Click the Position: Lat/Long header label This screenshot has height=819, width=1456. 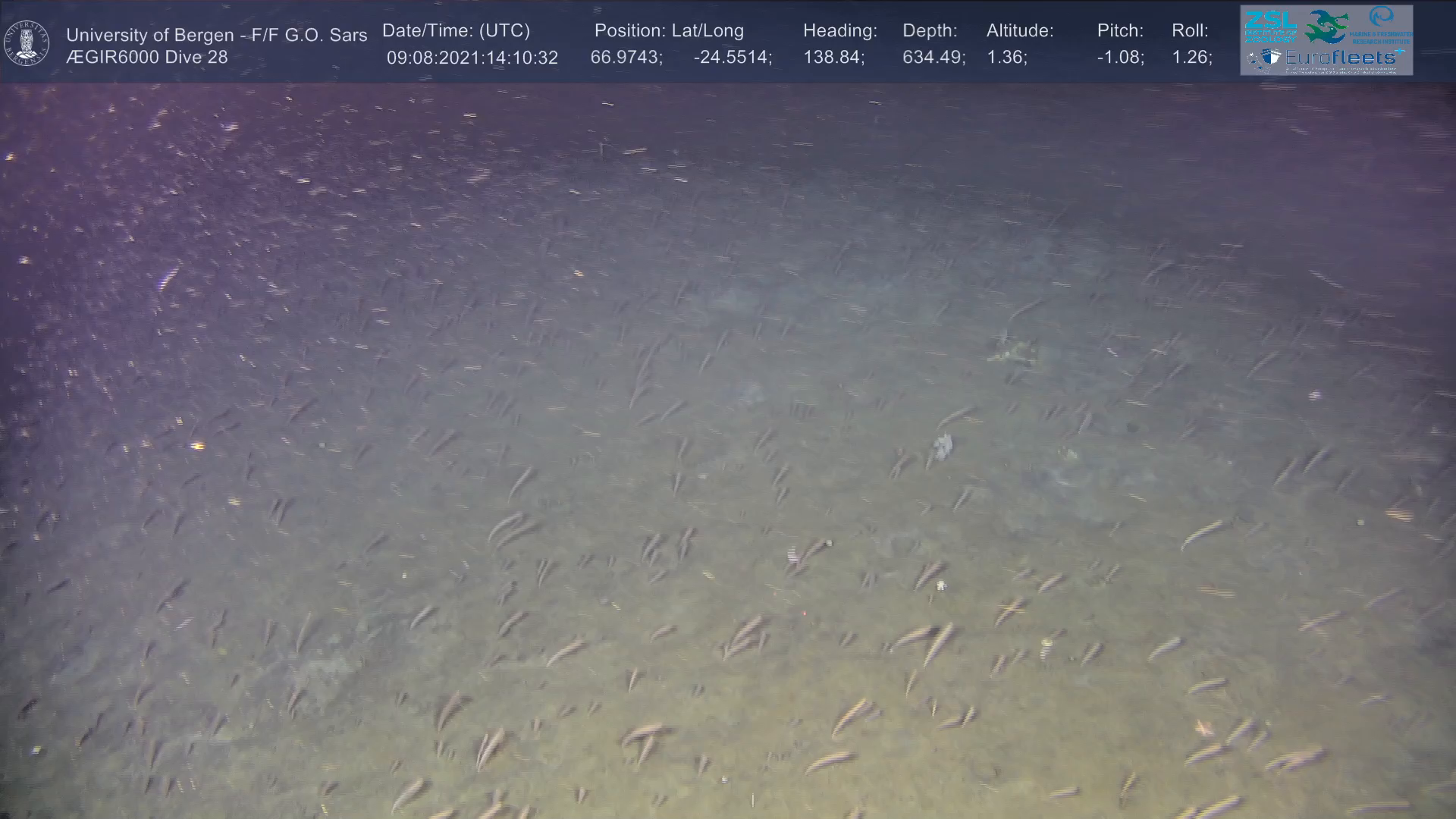pyautogui.click(x=669, y=31)
